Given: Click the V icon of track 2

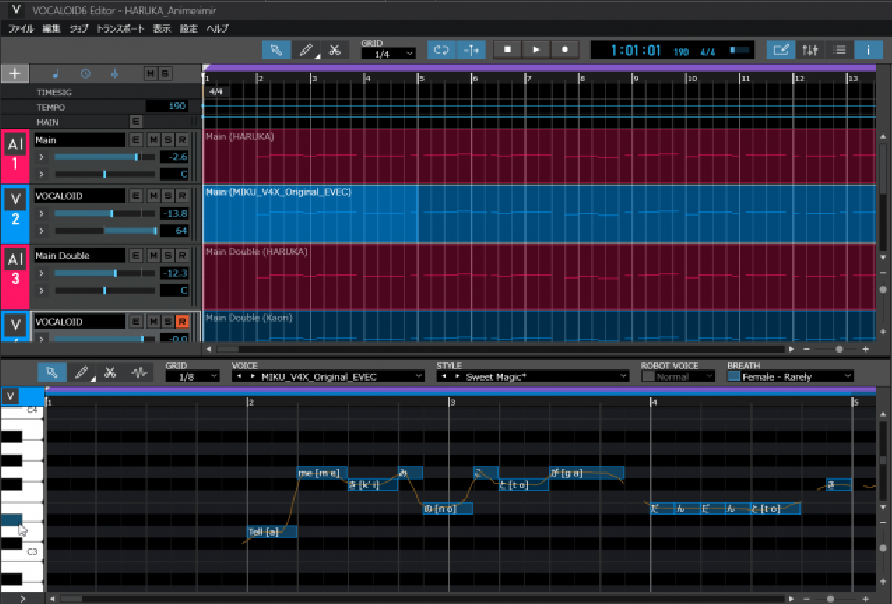Looking at the screenshot, I should [15, 199].
